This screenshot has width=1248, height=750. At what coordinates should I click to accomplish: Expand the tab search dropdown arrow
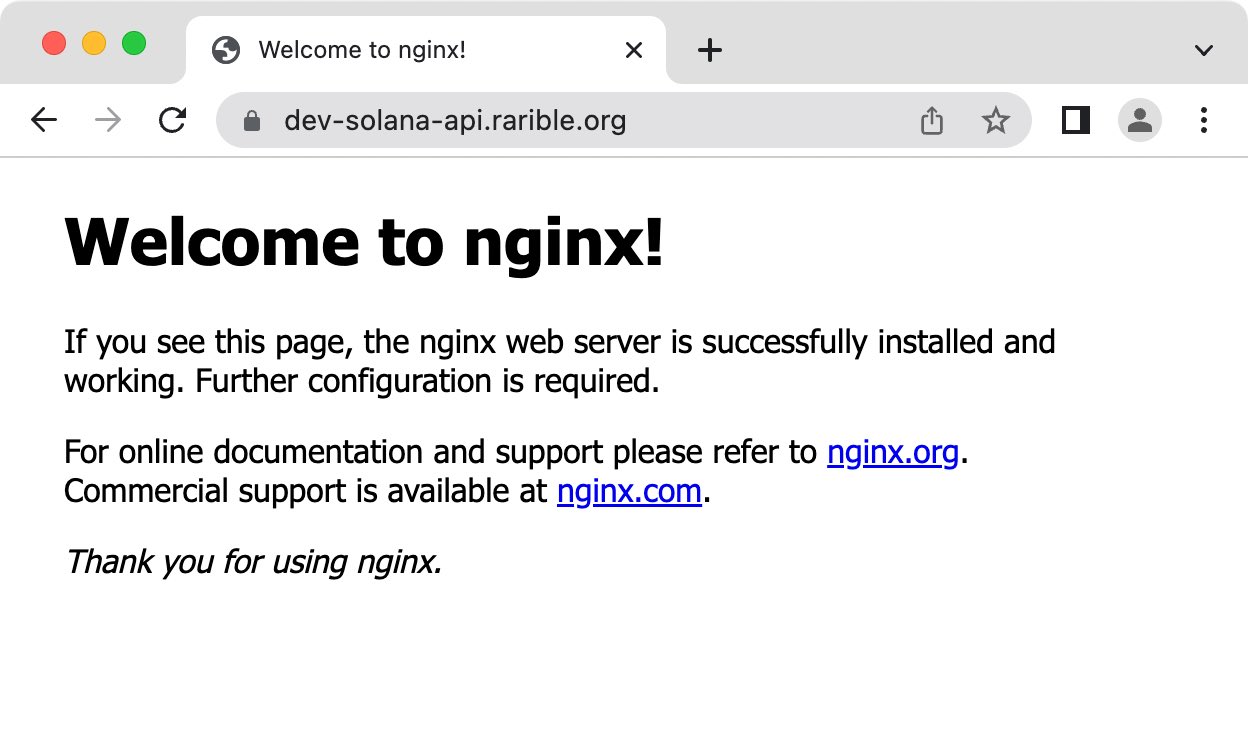coord(1204,50)
